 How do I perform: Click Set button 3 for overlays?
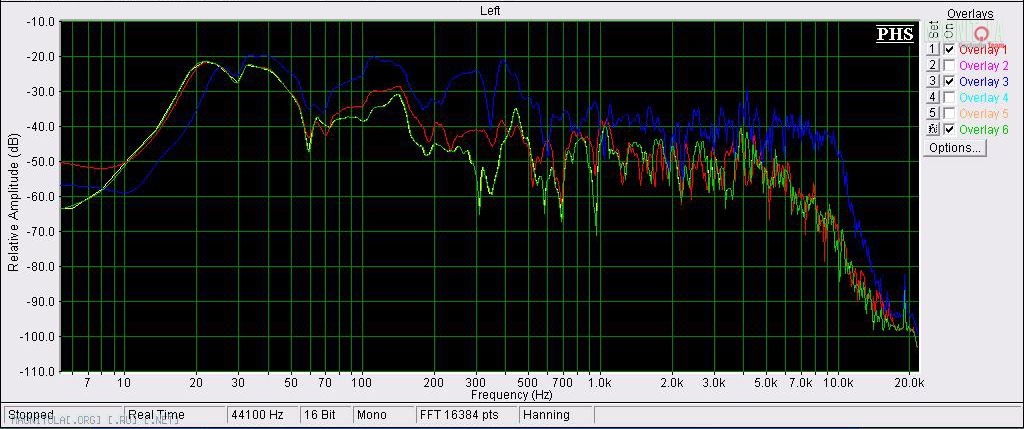click(933, 82)
